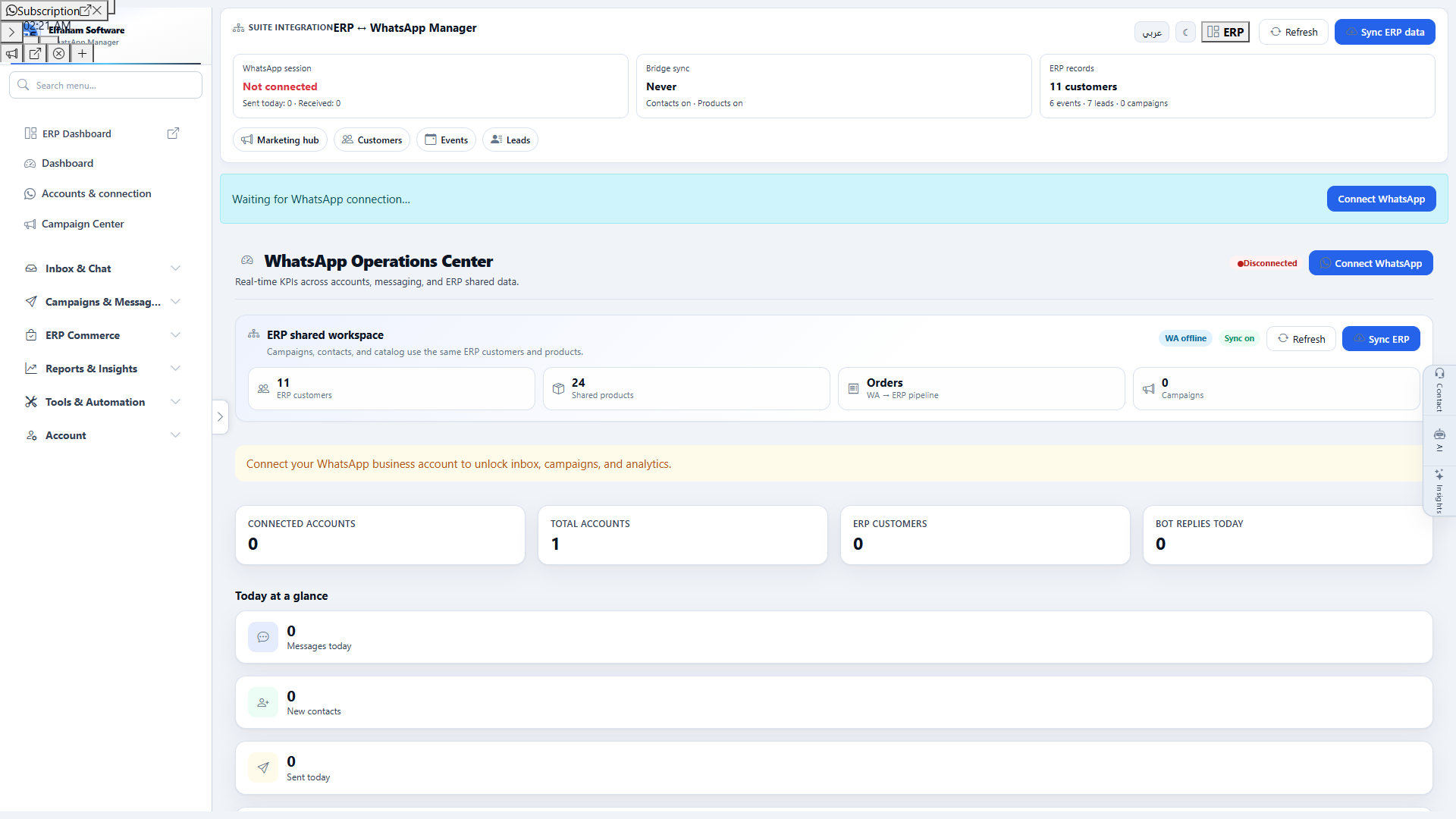Click Connect WhatsApp in the waiting banner
Screen dimensions: 1456x819
click(x=1381, y=199)
